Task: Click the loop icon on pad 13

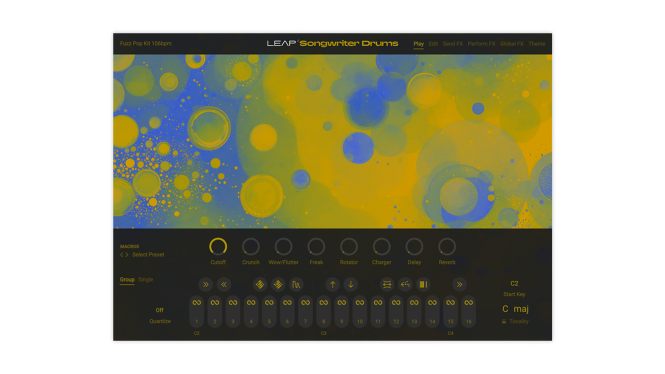Action: coord(414,302)
